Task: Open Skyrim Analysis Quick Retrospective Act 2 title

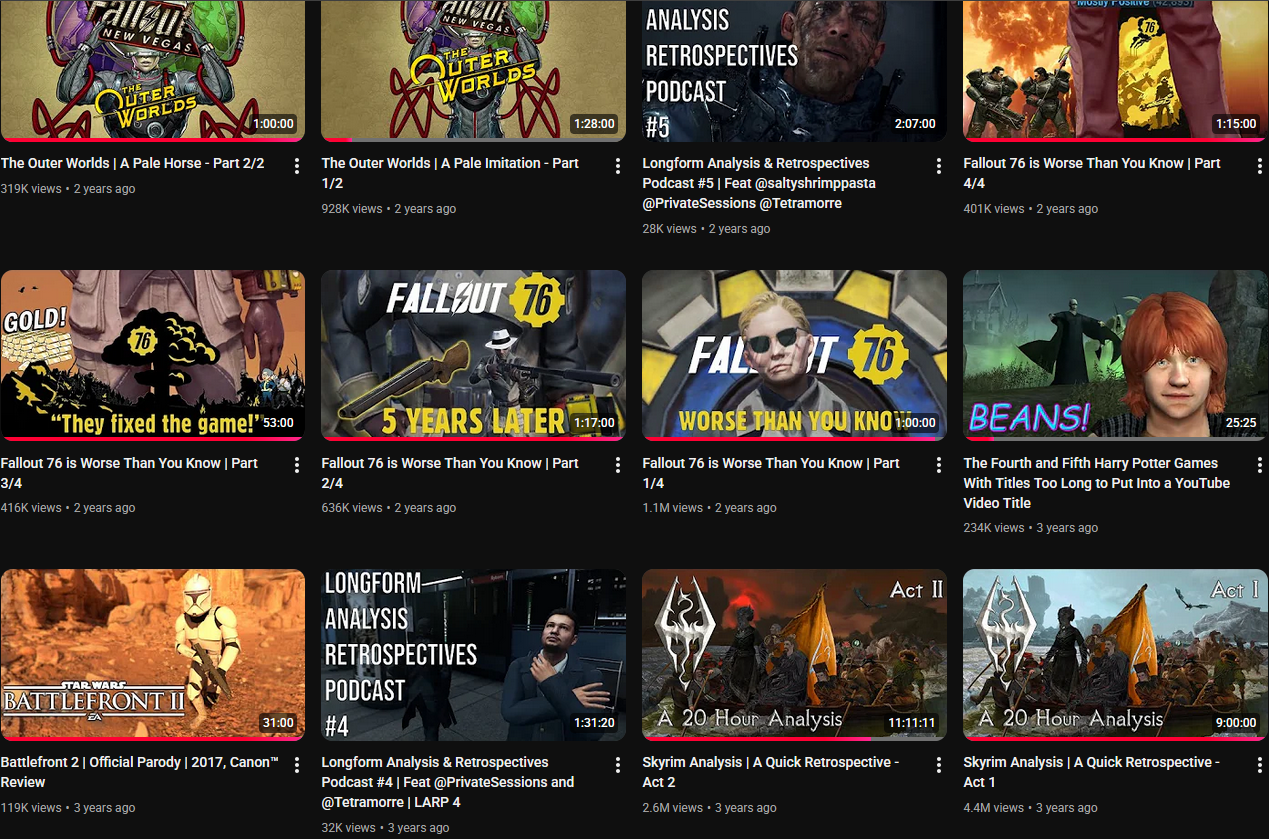Action: coord(771,772)
